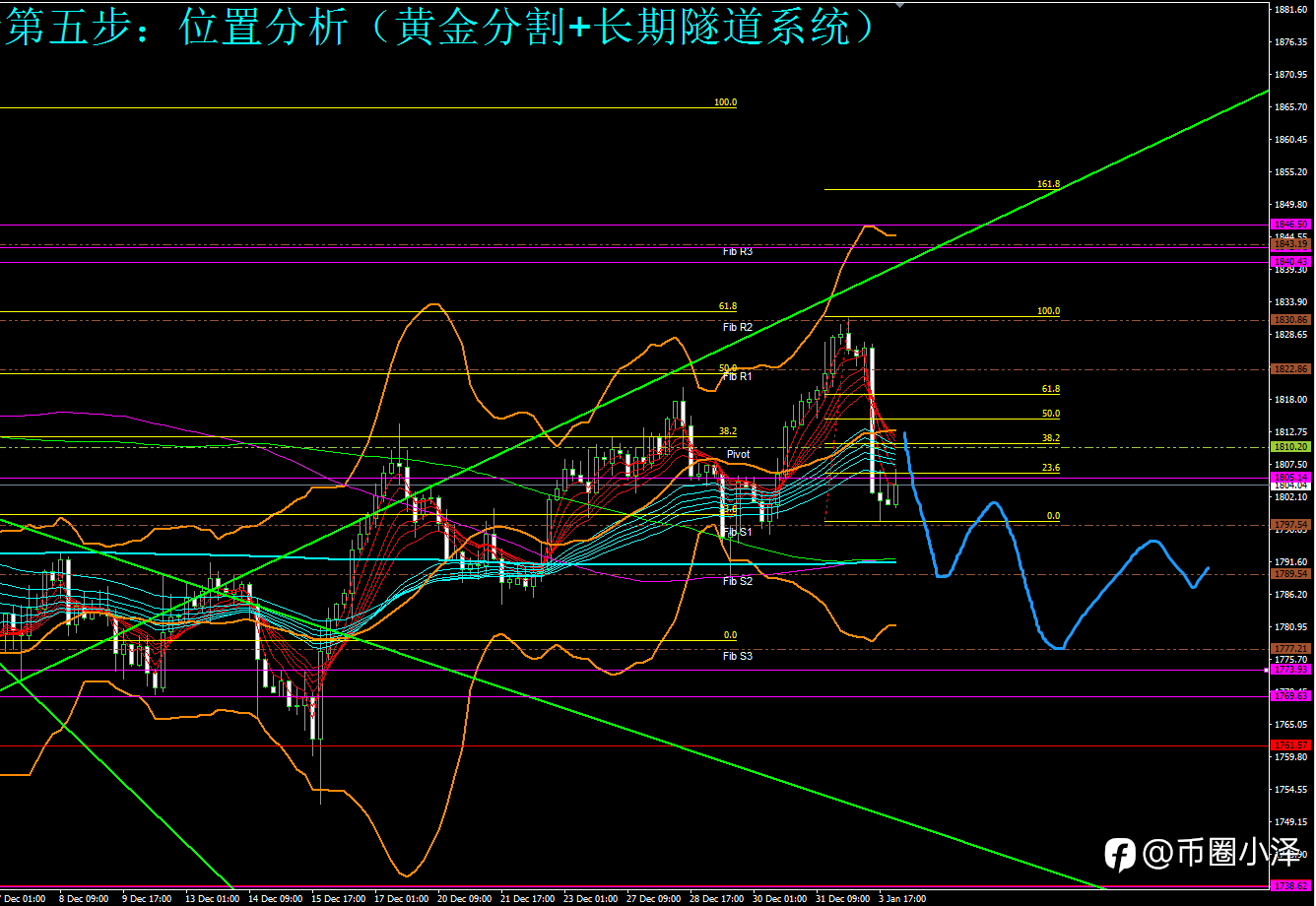Click the 1738.62 price tag
Screen dimensions: 1316x906
[x=1290, y=885]
